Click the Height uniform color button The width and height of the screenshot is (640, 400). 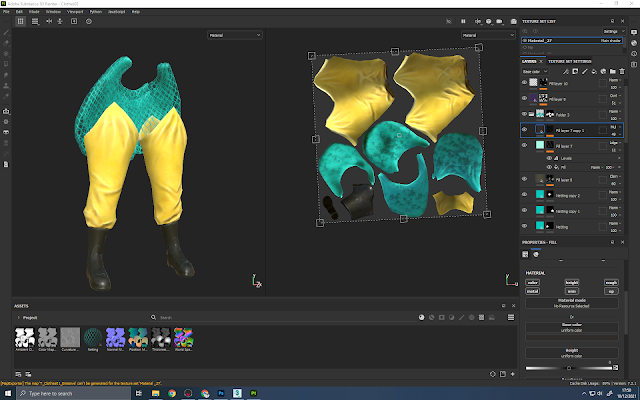click(x=571, y=353)
